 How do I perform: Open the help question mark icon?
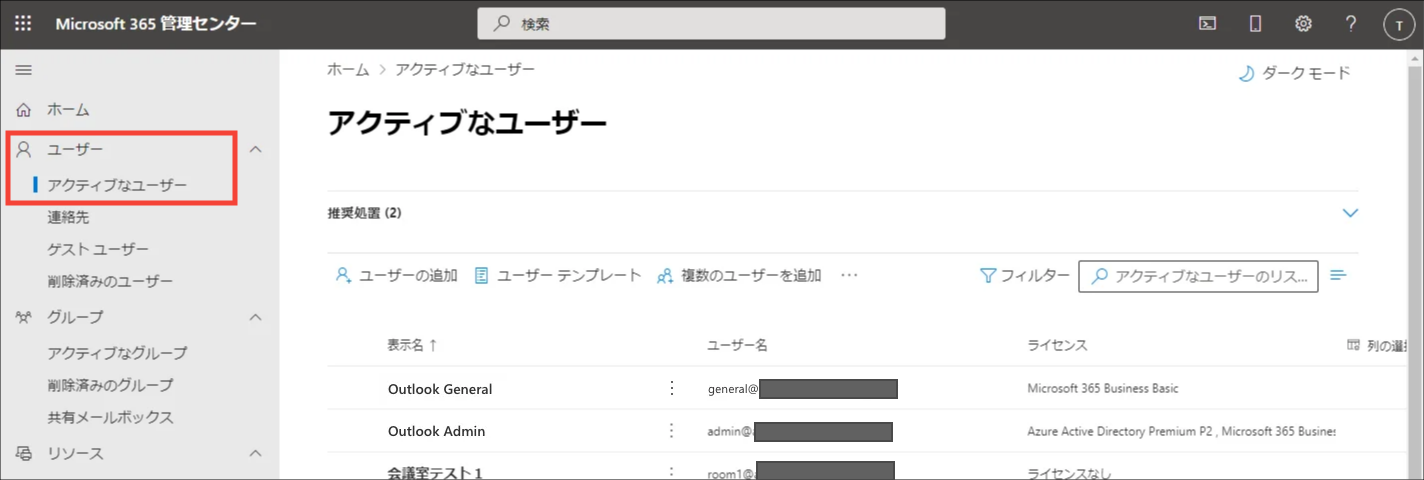point(1350,24)
